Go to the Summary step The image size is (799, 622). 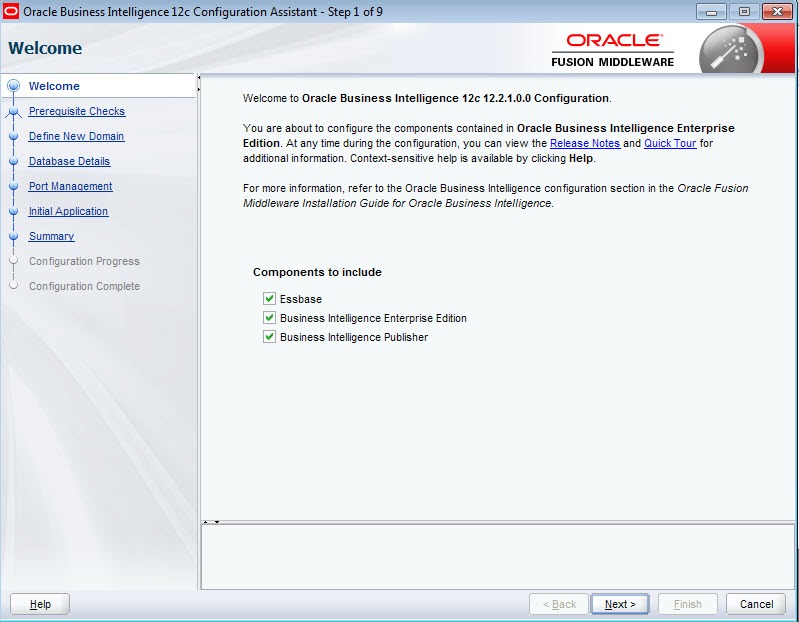[x=51, y=236]
